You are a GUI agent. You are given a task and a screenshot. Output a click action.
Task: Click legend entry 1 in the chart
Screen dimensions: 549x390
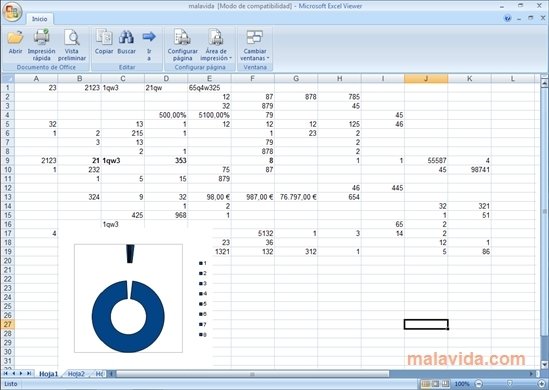[x=203, y=263]
